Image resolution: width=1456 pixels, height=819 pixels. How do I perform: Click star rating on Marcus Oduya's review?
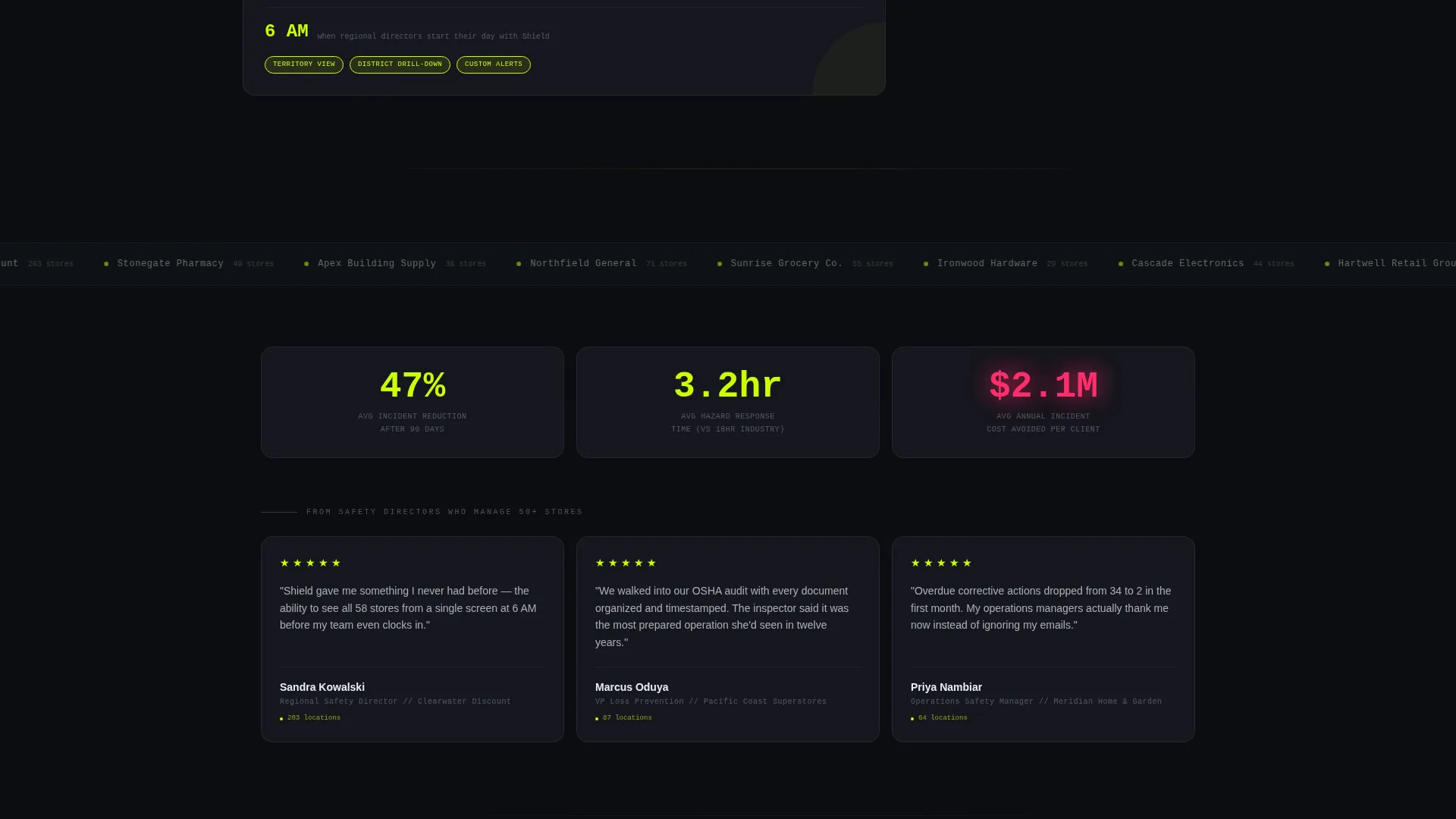pyautogui.click(x=626, y=563)
